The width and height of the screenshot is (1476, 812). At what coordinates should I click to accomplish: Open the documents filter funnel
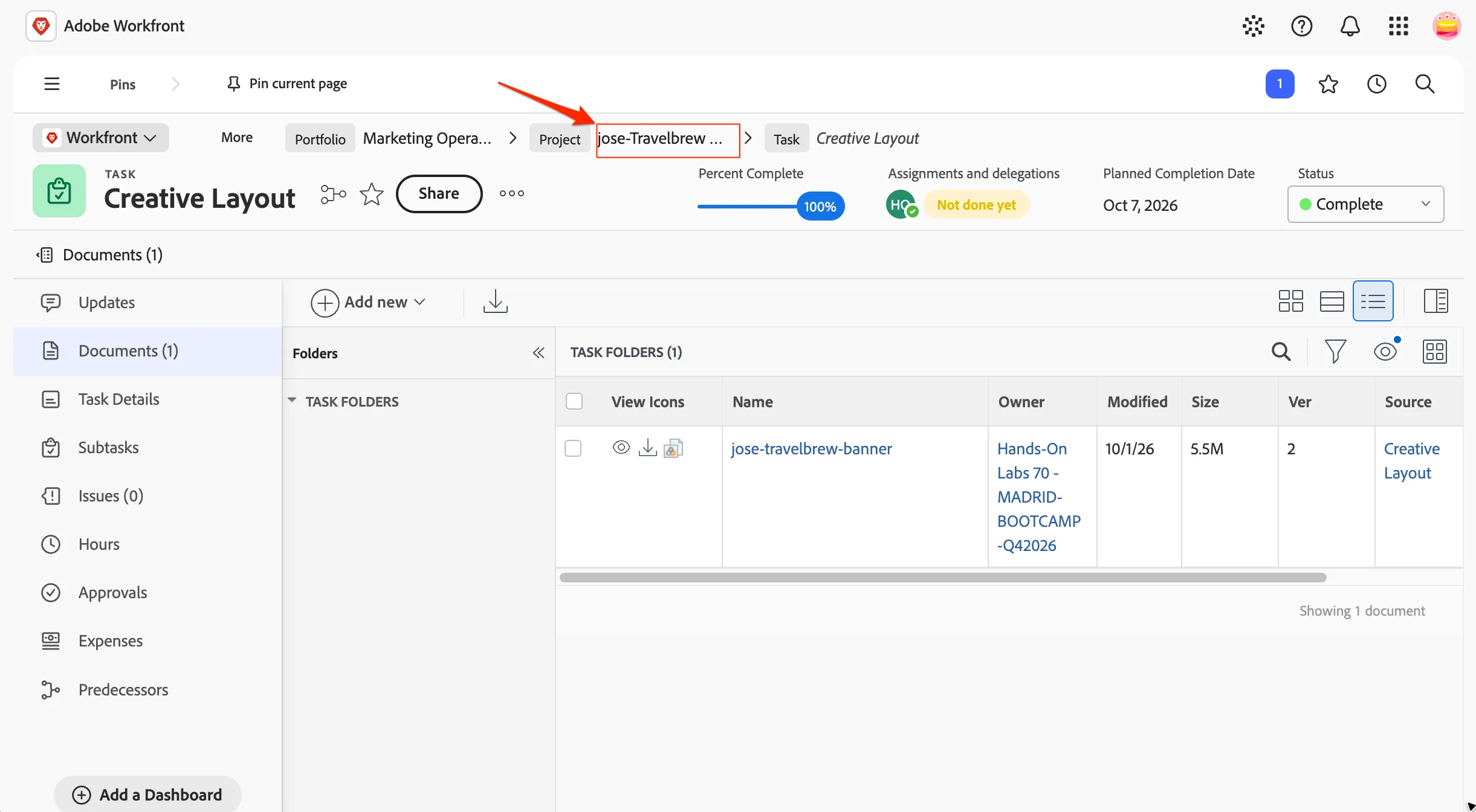click(x=1335, y=352)
